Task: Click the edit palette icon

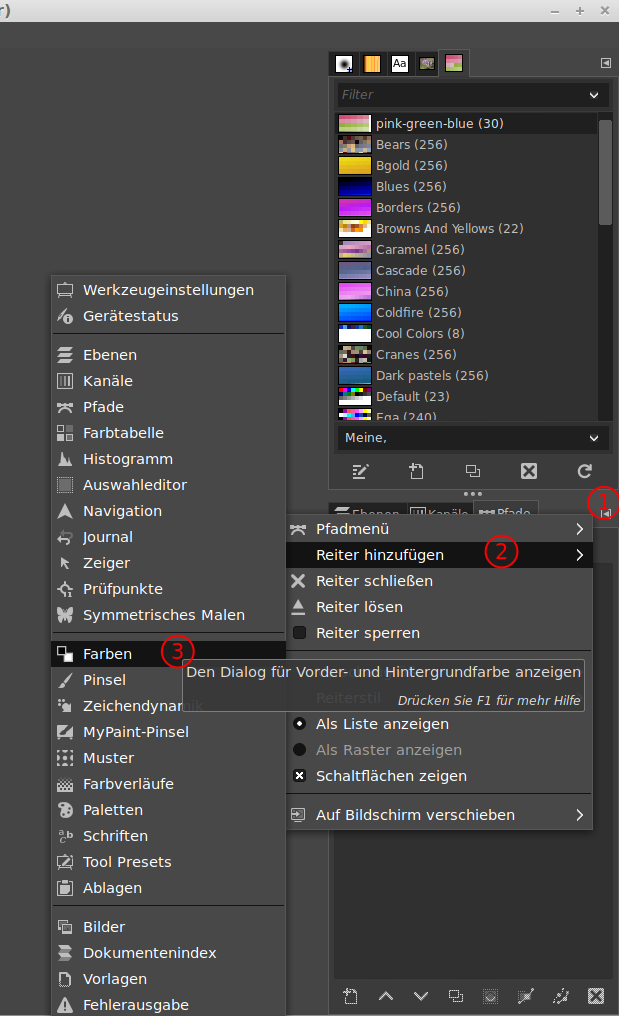Action: click(x=360, y=471)
